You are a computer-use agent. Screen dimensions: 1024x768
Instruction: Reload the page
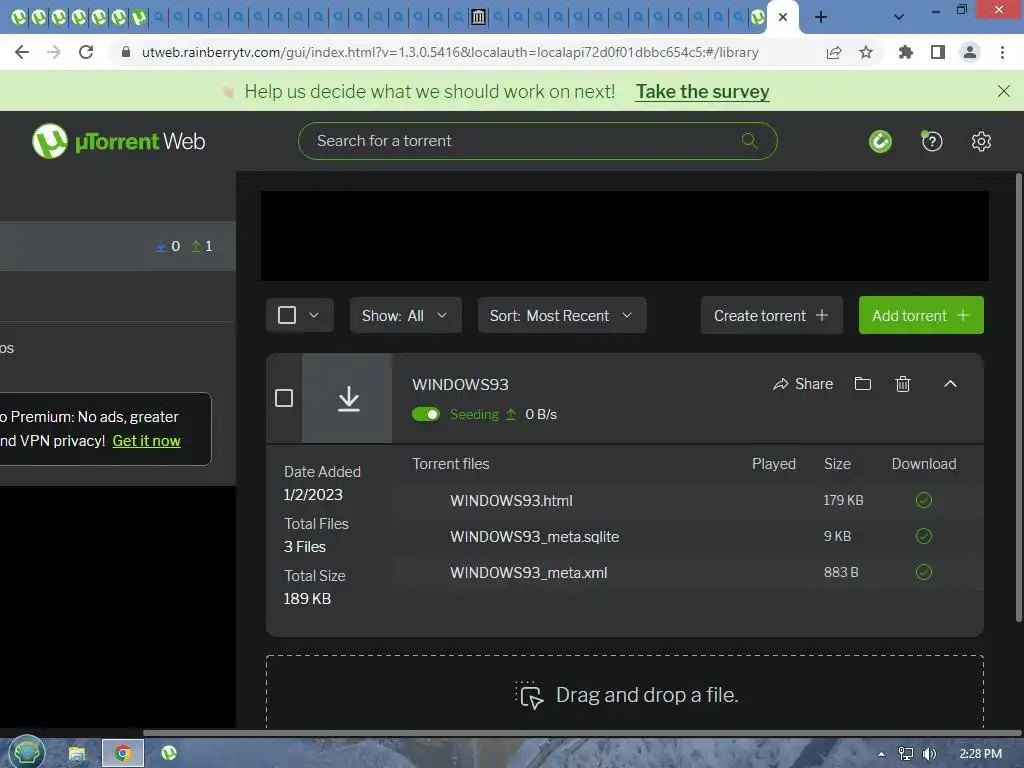(x=86, y=52)
